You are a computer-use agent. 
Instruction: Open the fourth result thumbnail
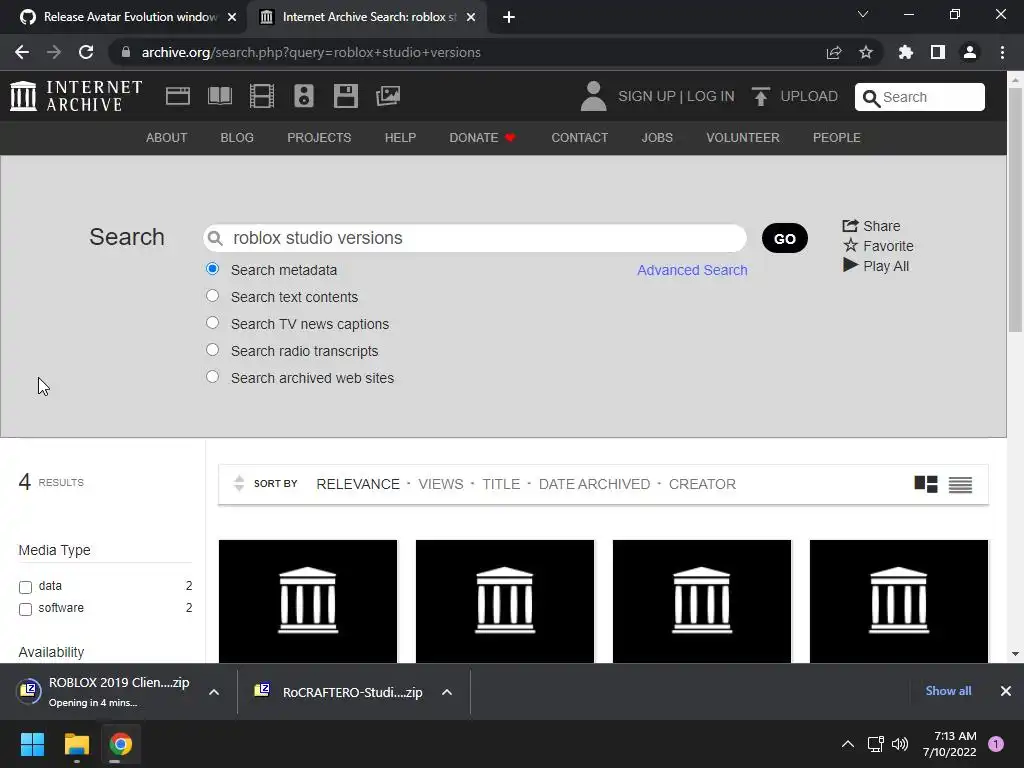point(899,601)
